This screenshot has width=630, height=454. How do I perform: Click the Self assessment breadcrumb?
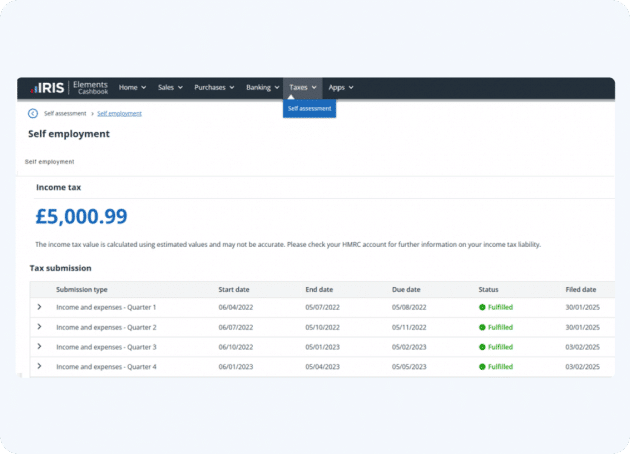tap(65, 114)
